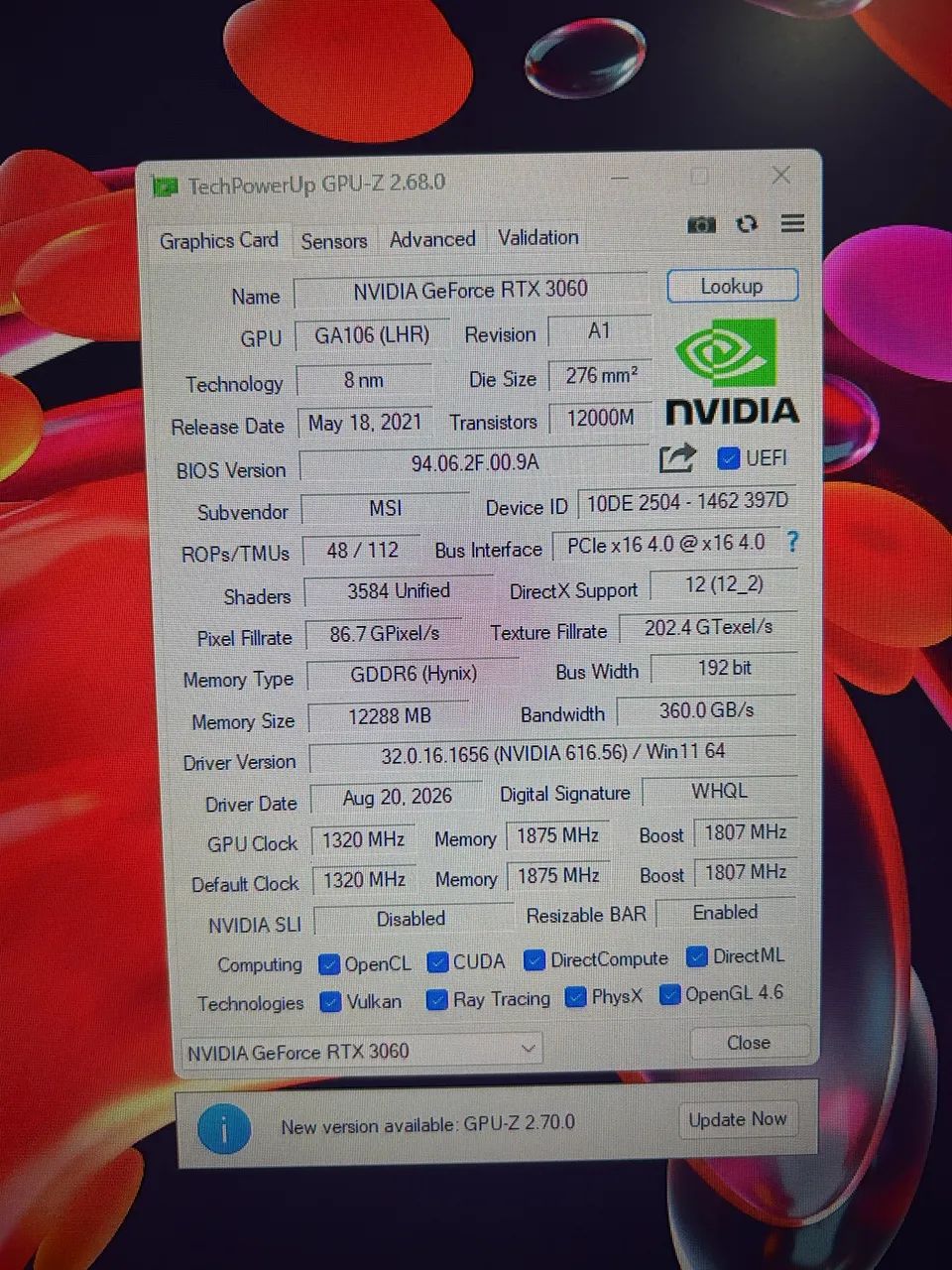Click the GPU Clock row Boost value 1807 MHz
This screenshot has height=1270, width=952.
(x=746, y=832)
